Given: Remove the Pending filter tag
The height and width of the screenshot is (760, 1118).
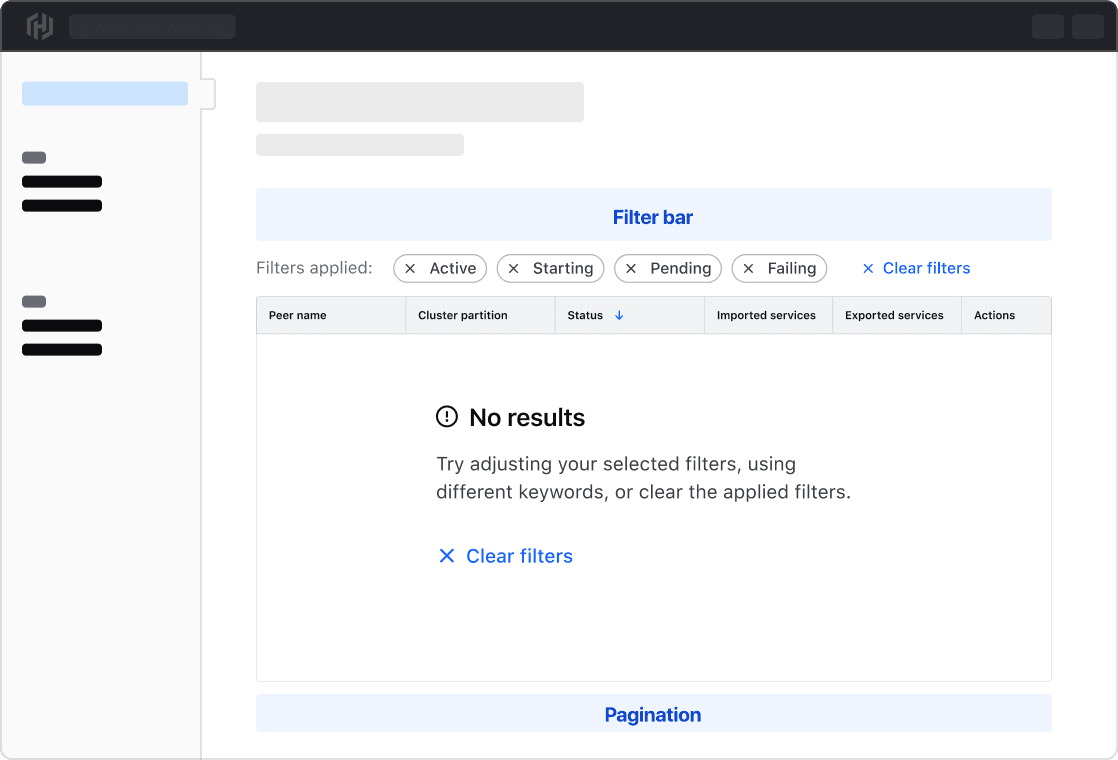Looking at the screenshot, I should 631,269.
